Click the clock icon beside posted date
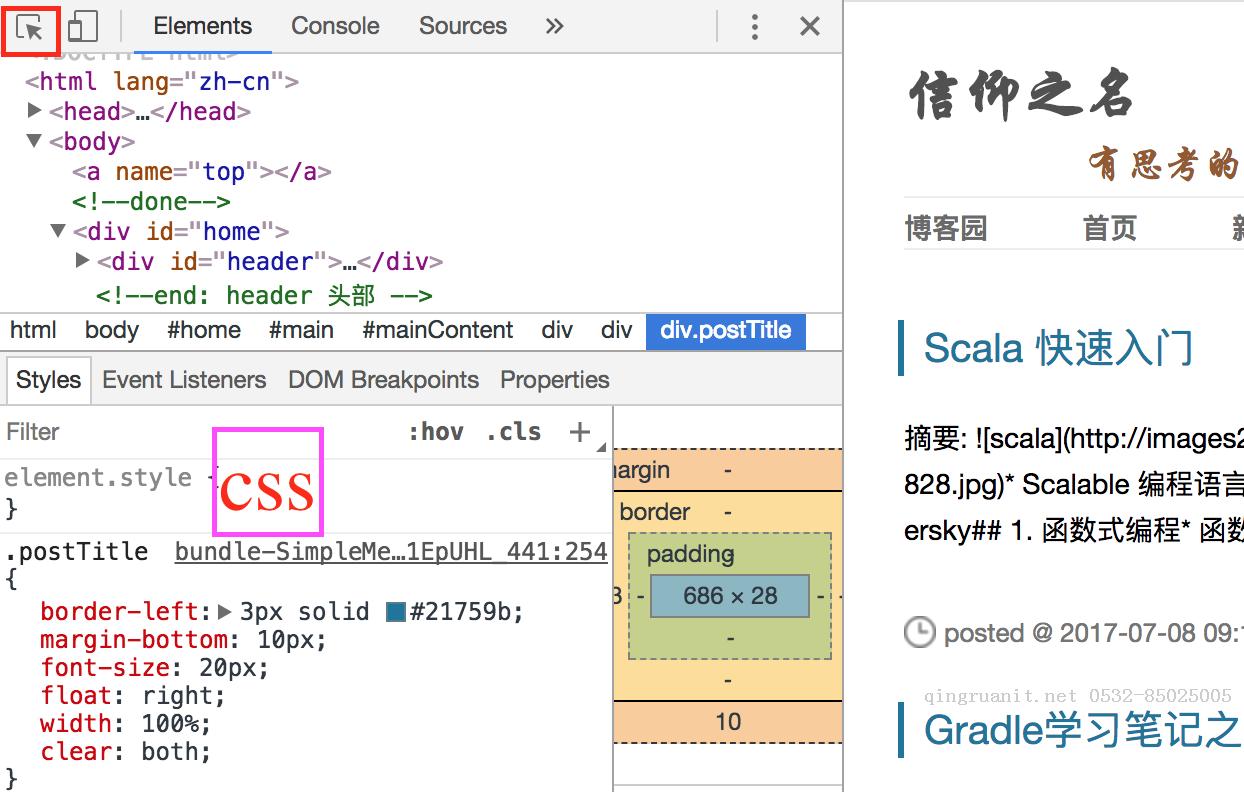1244x792 pixels. point(920,632)
